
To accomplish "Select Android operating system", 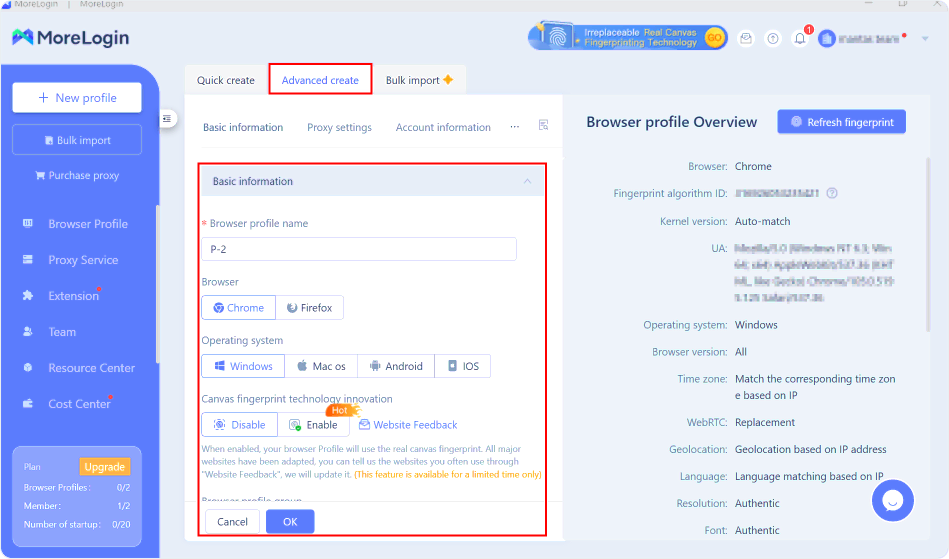I will [396, 366].
